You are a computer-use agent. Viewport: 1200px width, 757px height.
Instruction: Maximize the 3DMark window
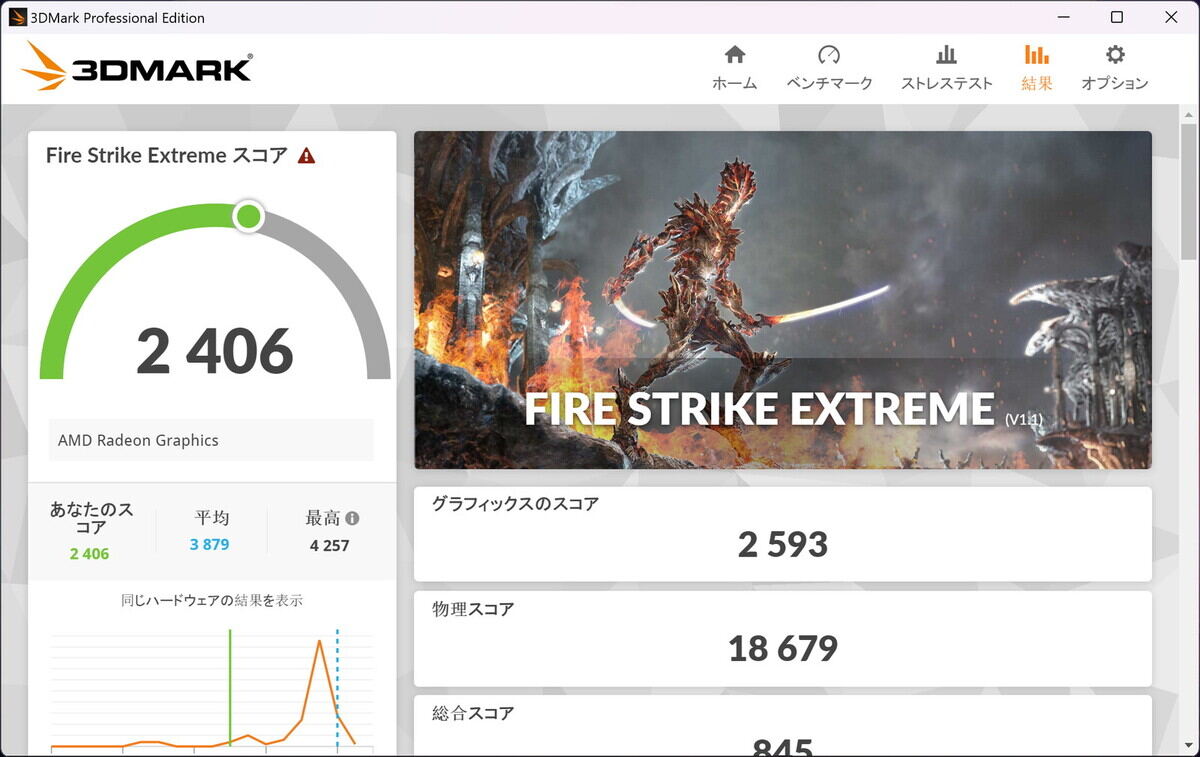(x=1117, y=17)
